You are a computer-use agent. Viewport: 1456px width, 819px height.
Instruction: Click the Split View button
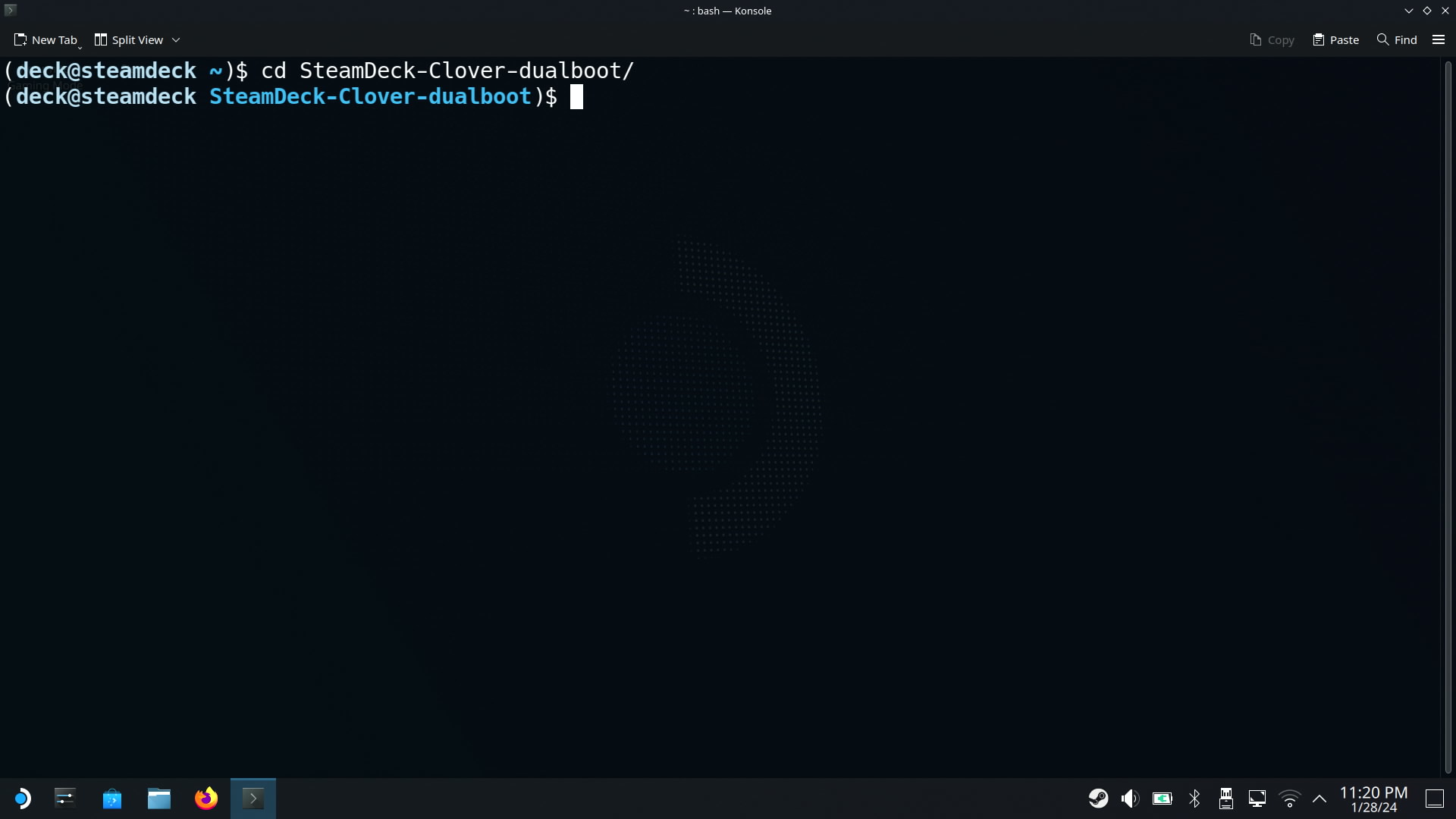(128, 39)
